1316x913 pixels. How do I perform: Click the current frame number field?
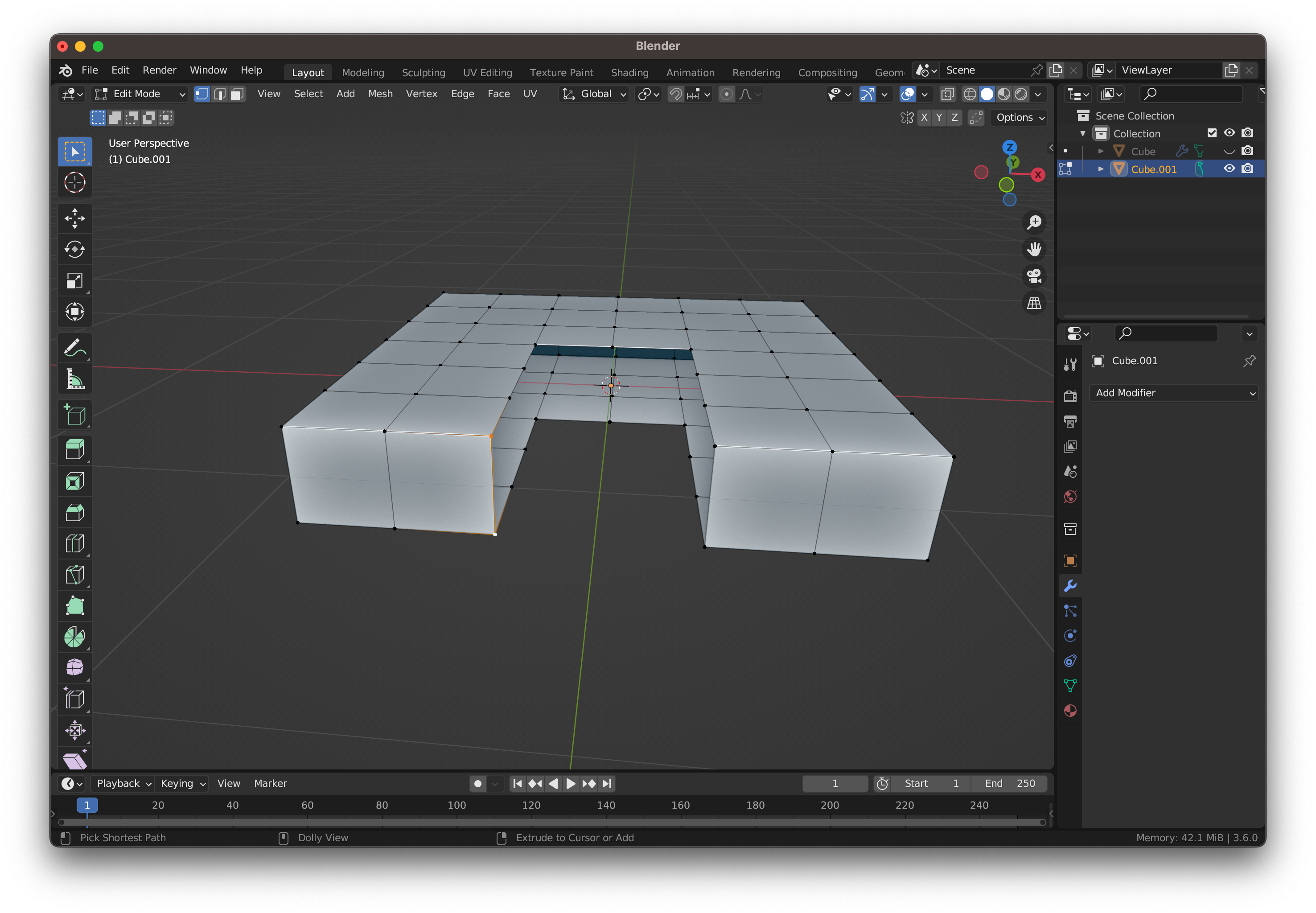(x=835, y=783)
